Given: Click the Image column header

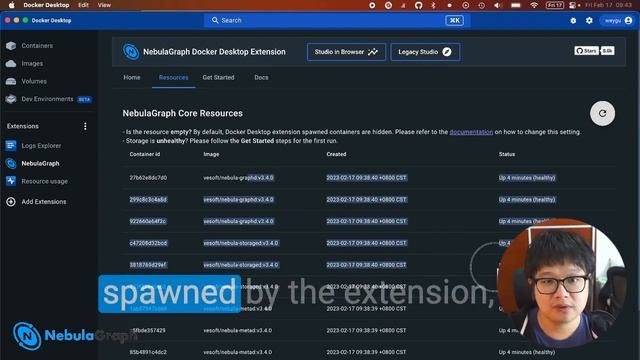Looking at the screenshot, I should click(x=211, y=154).
